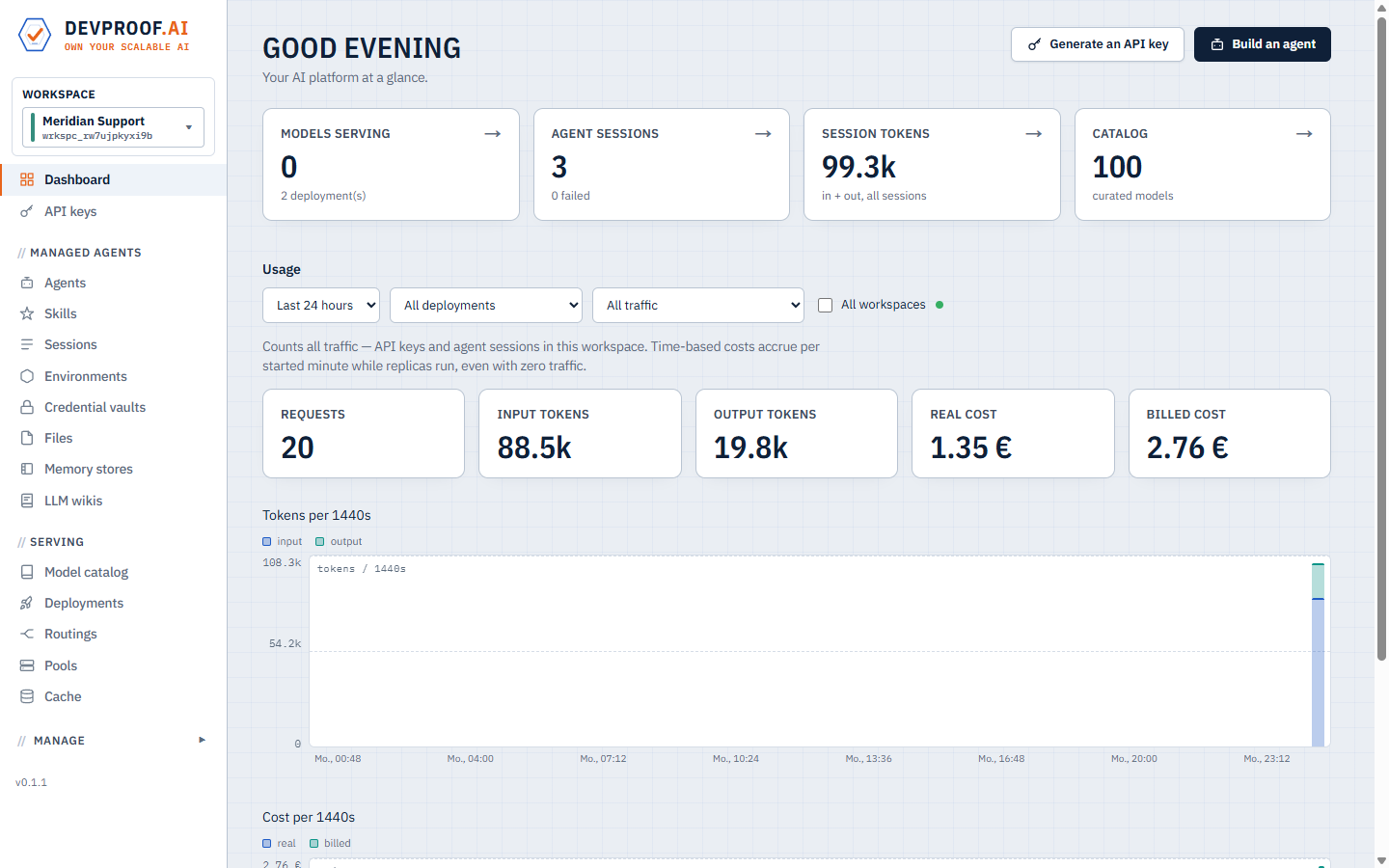
Task: Click arrow on Models Serving card
Action: pos(493,134)
